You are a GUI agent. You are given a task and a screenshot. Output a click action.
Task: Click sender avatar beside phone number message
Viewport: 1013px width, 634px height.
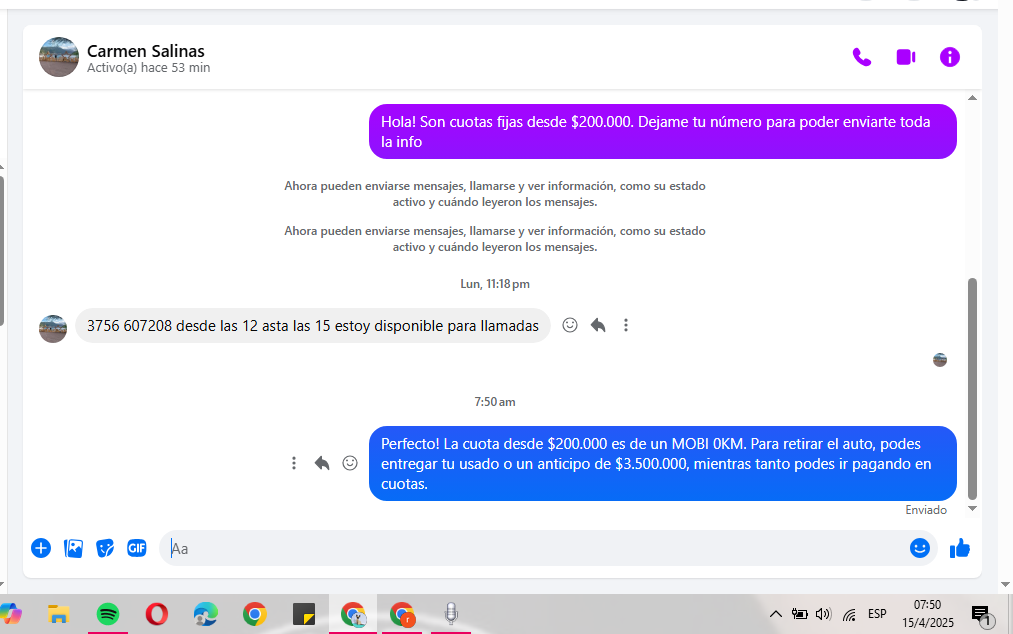[53, 328]
